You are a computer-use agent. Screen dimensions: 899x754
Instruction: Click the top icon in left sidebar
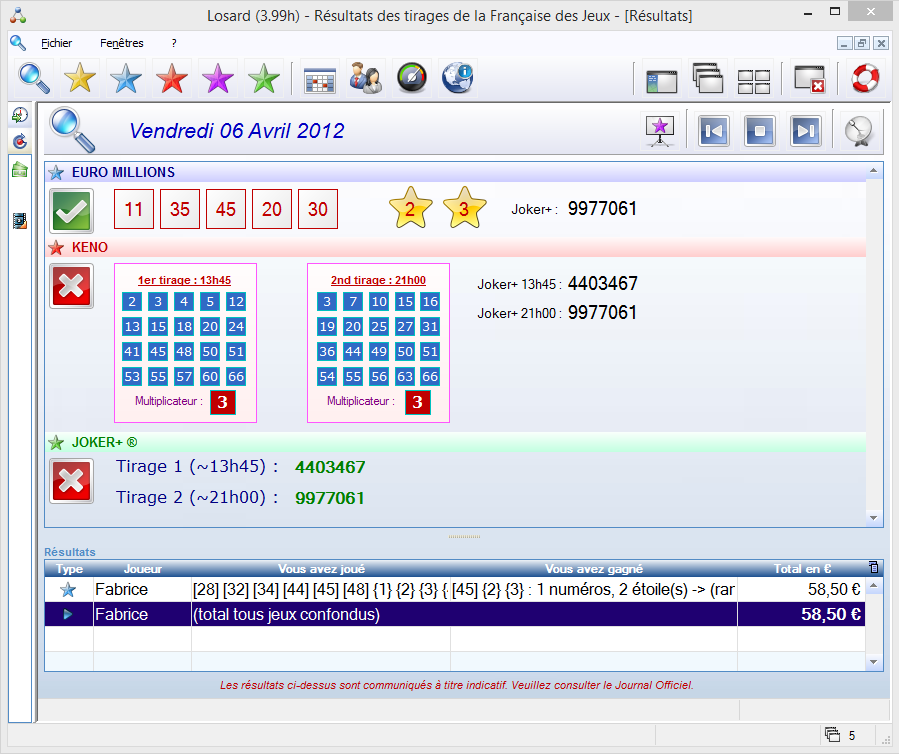[19, 115]
